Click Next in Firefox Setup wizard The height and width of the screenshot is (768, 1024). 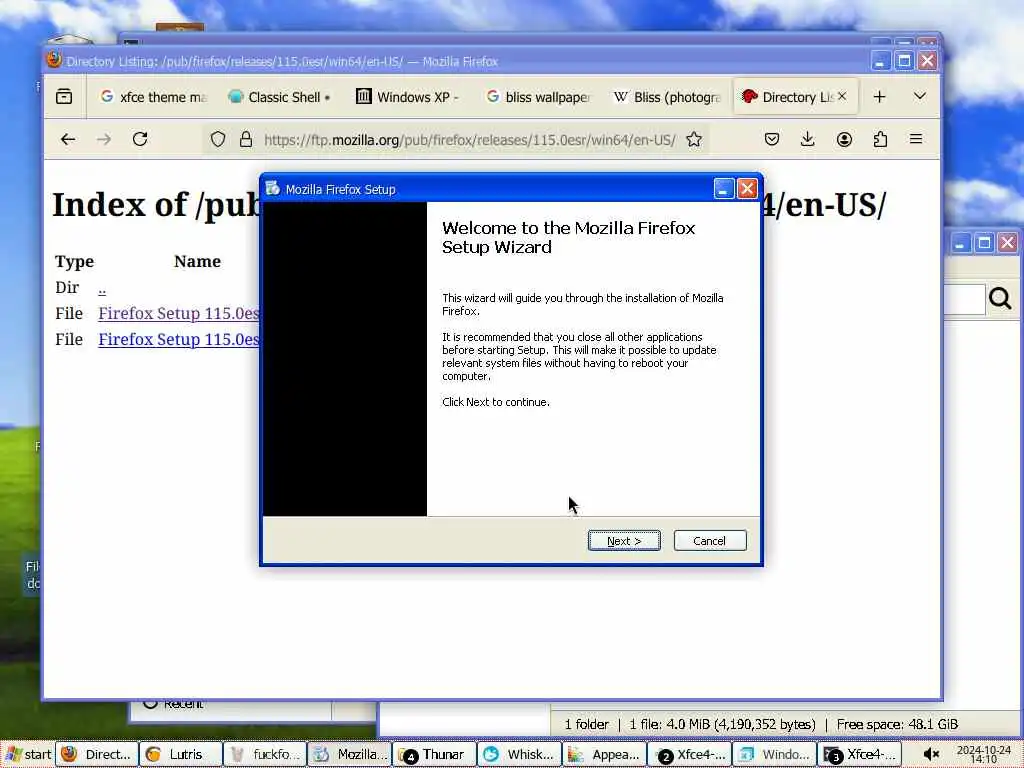(x=624, y=541)
